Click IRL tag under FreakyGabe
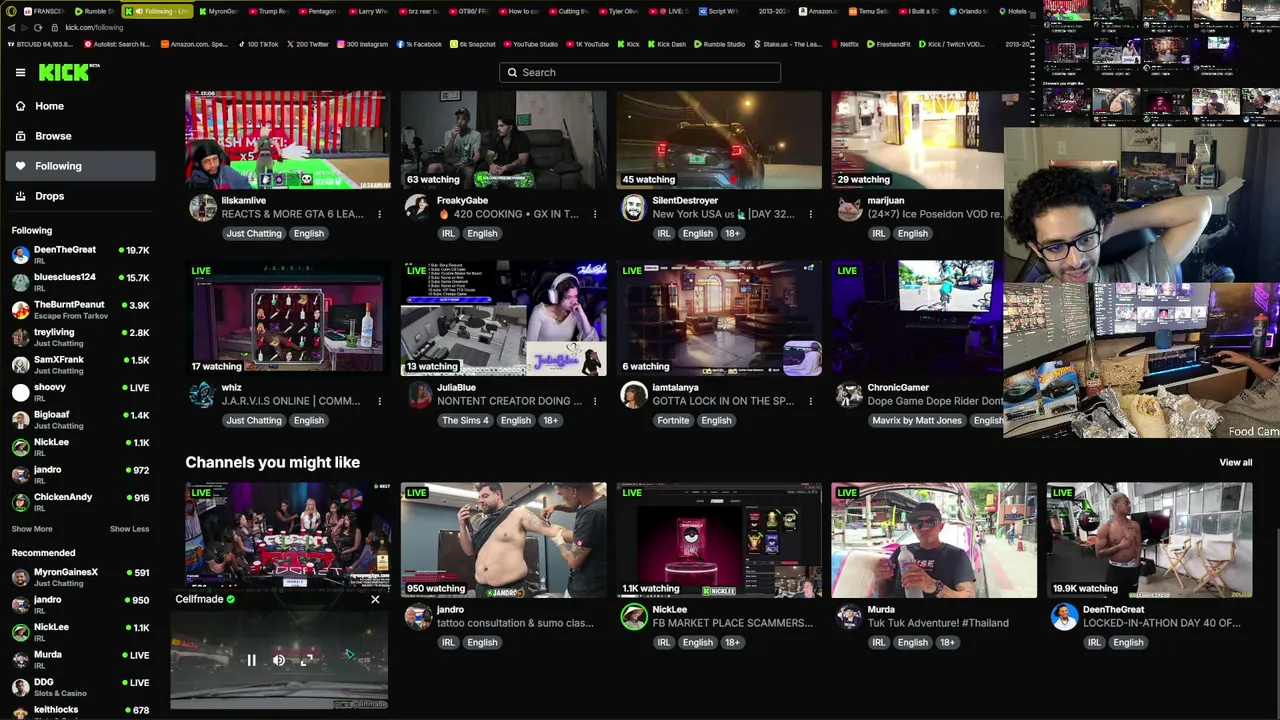Image resolution: width=1280 pixels, height=720 pixels. 448,233
